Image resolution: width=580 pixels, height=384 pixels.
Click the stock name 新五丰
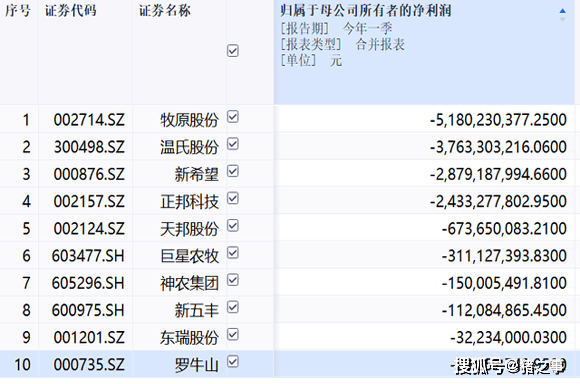point(197,311)
